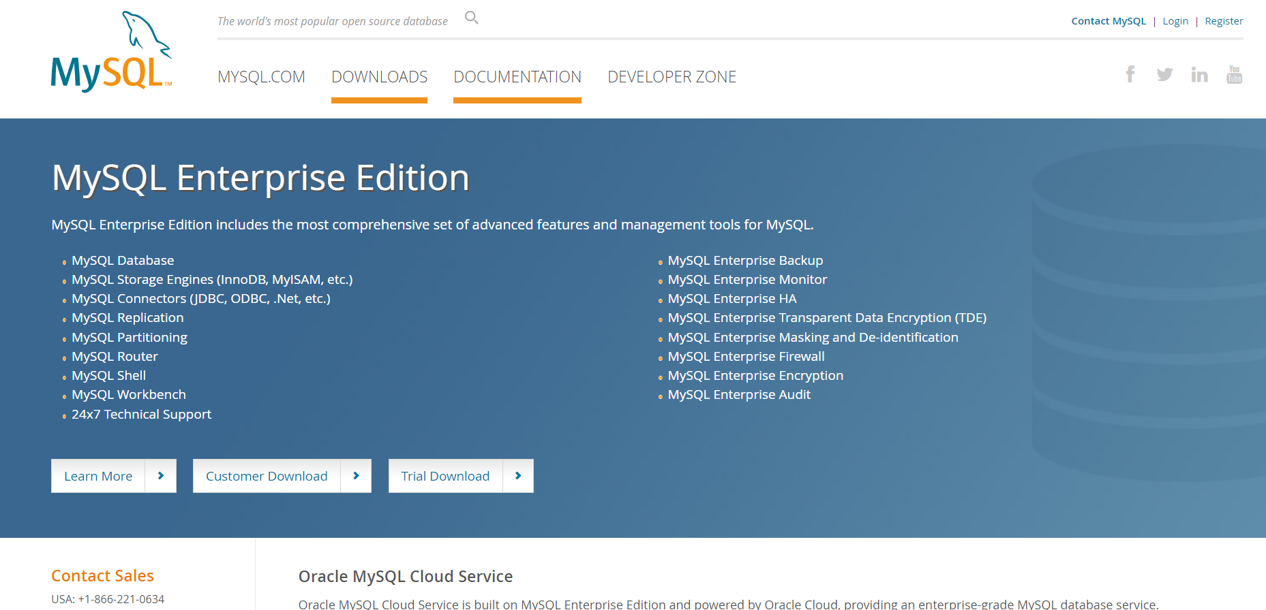Open the MYSQL.COM navigation tab
This screenshot has width=1266, height=610.
[261, 77]
